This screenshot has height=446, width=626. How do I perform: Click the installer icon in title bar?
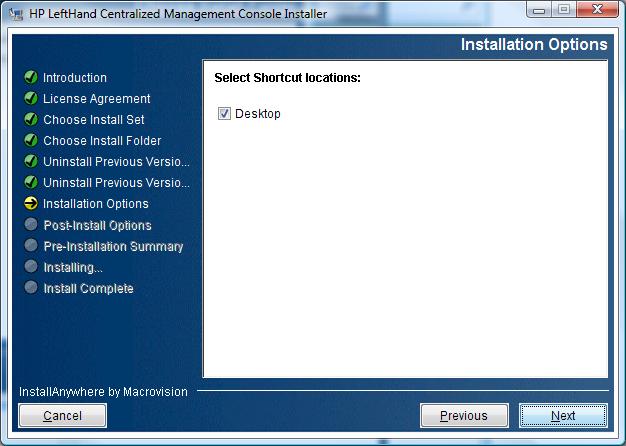pyautogui.click(x=16, y=14)
